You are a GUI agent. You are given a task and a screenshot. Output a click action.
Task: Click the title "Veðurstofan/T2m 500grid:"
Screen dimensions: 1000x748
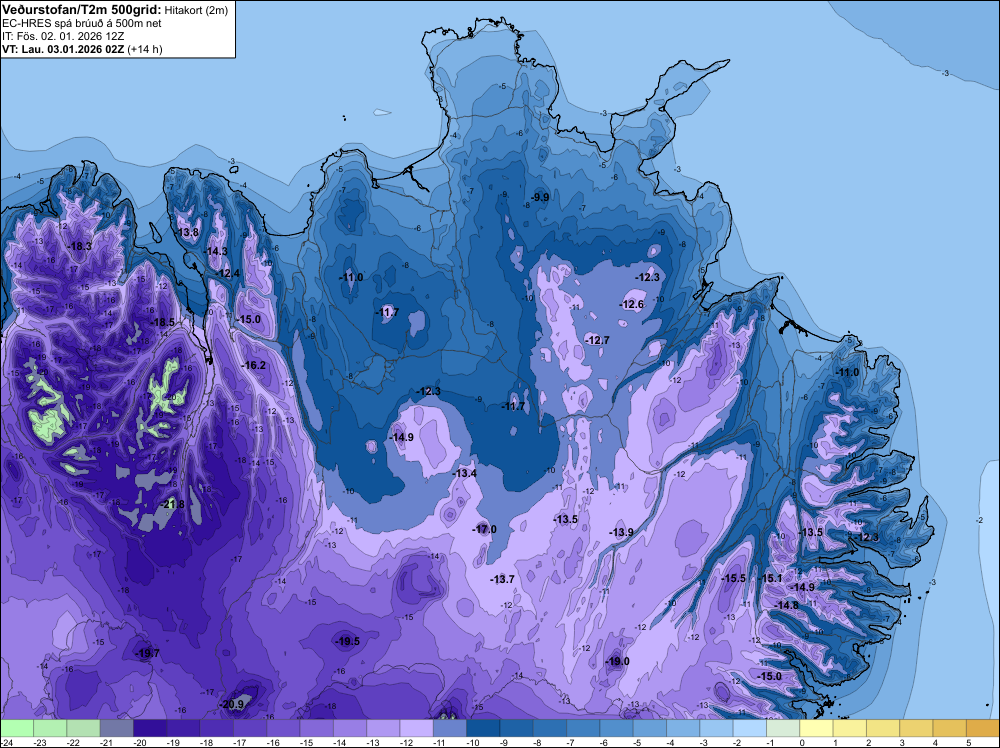click(82, 10)
